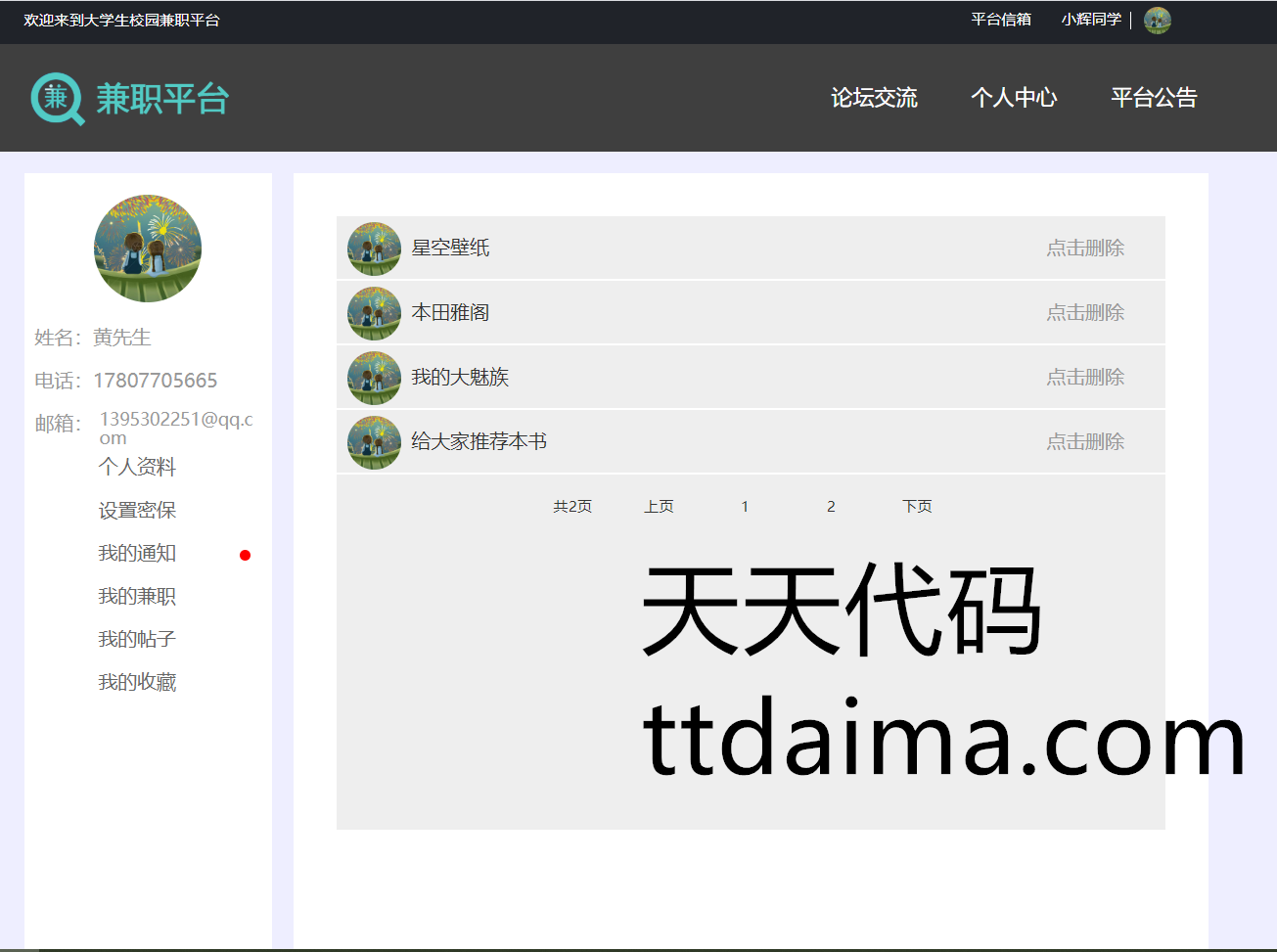Click avatar icon beside 我的大魅族 post

[x=374, y=378]
